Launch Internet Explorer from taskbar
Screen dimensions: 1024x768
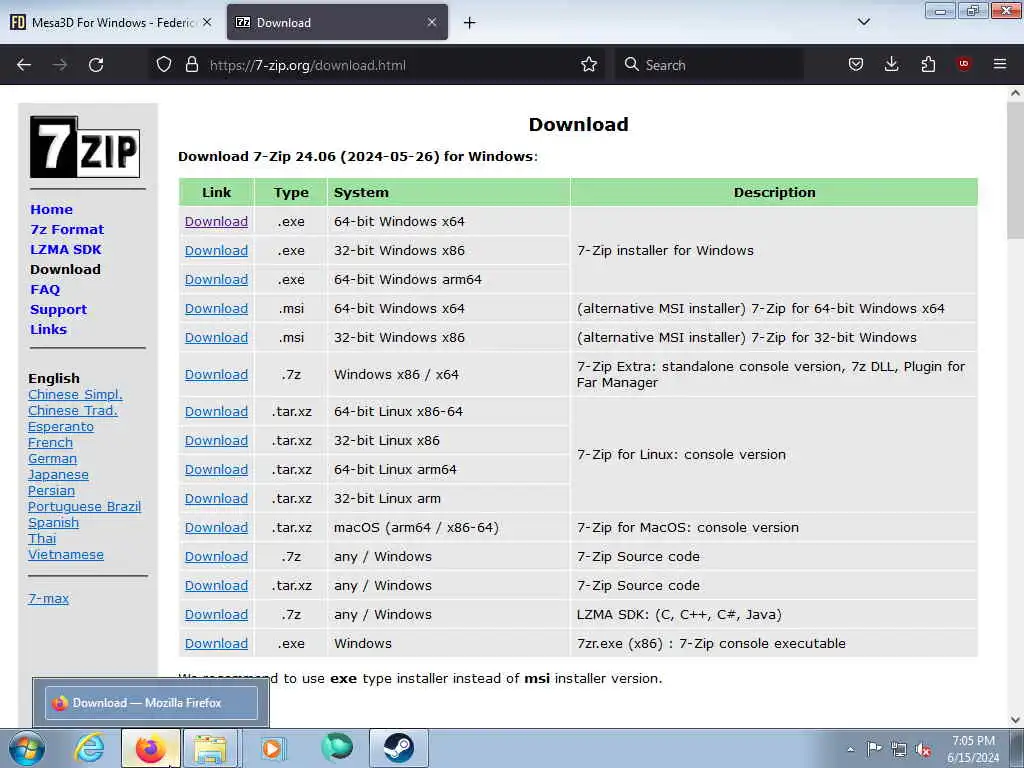[x=89, y=748]
